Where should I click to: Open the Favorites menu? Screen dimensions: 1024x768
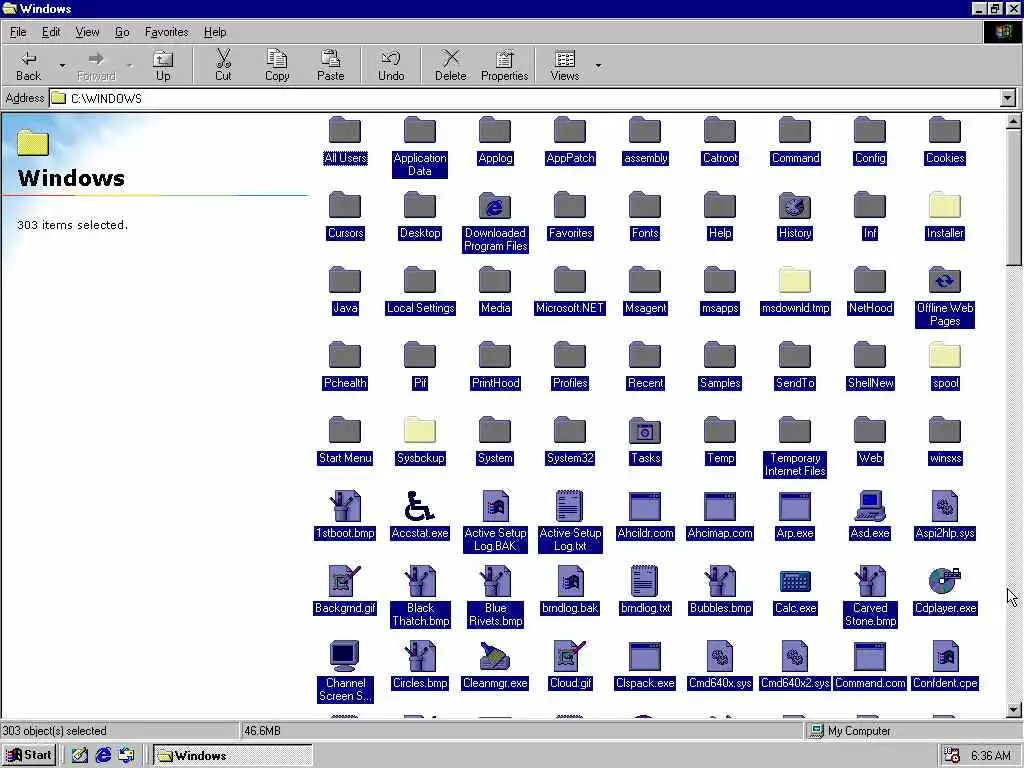click(x=167, y=32)
